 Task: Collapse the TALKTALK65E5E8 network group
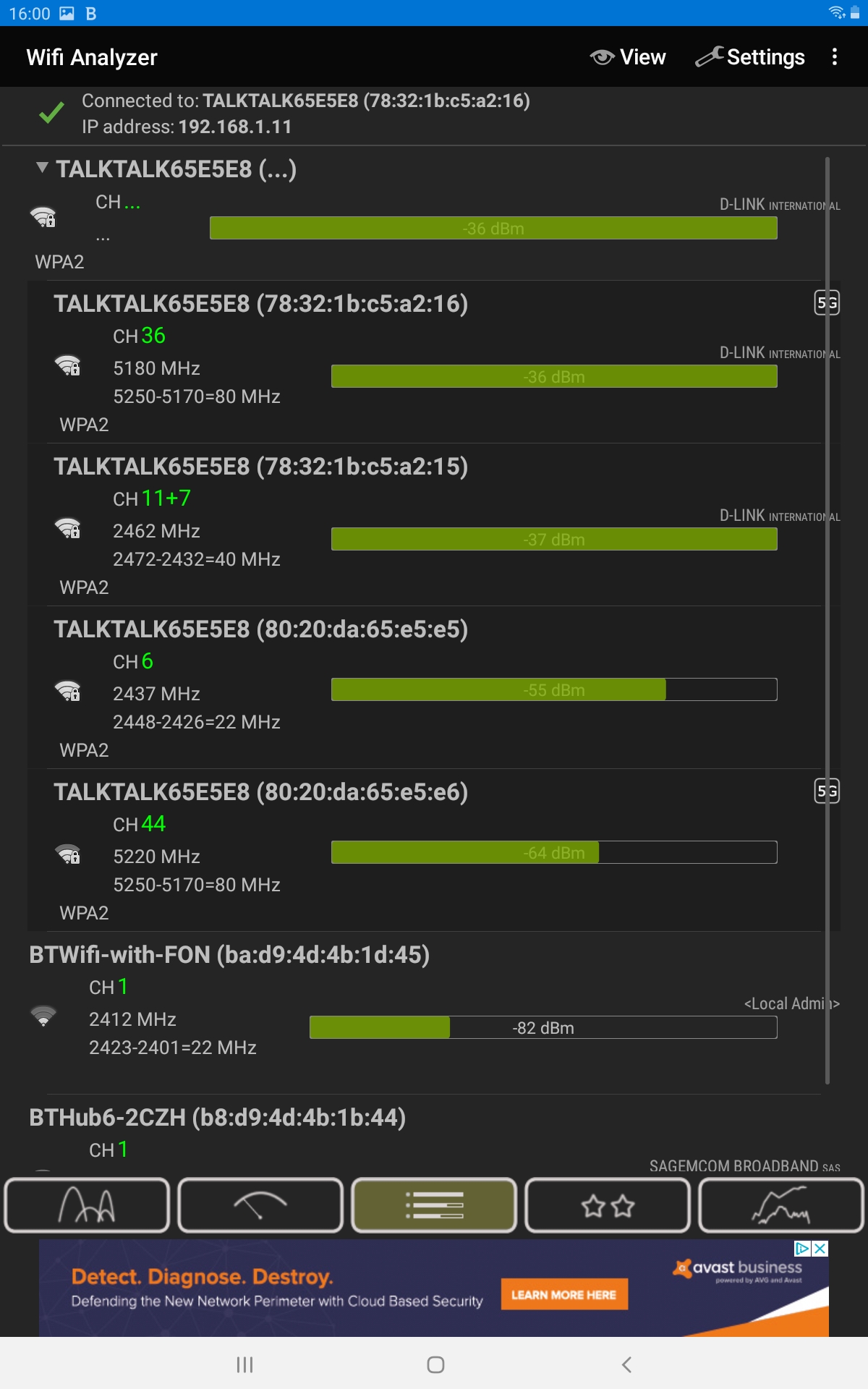[x=42, y=168]
